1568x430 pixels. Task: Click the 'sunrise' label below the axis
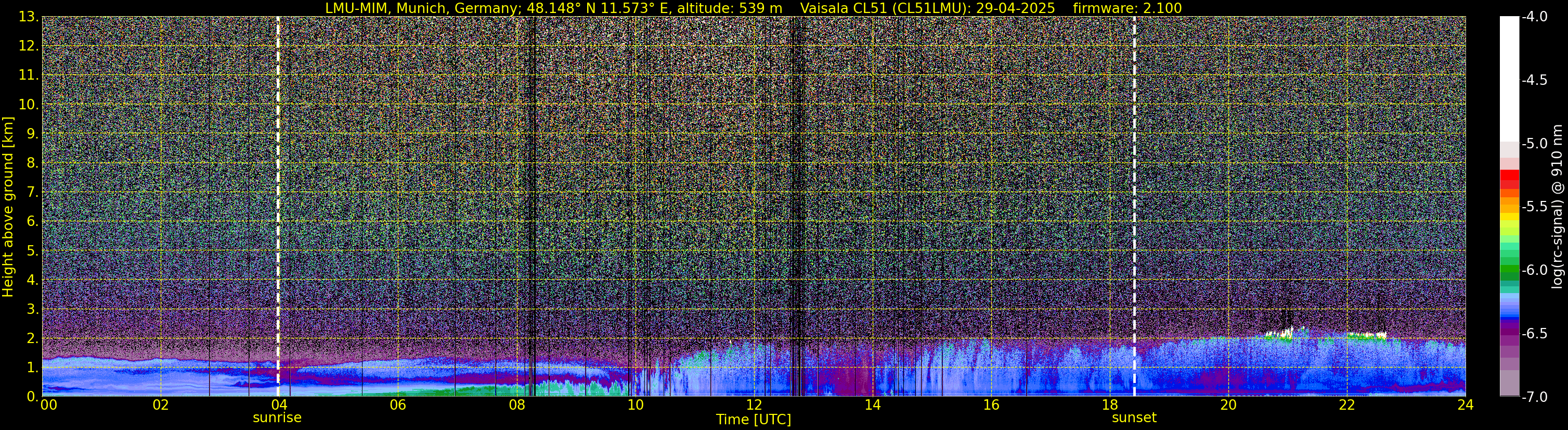tap(277, 417)
